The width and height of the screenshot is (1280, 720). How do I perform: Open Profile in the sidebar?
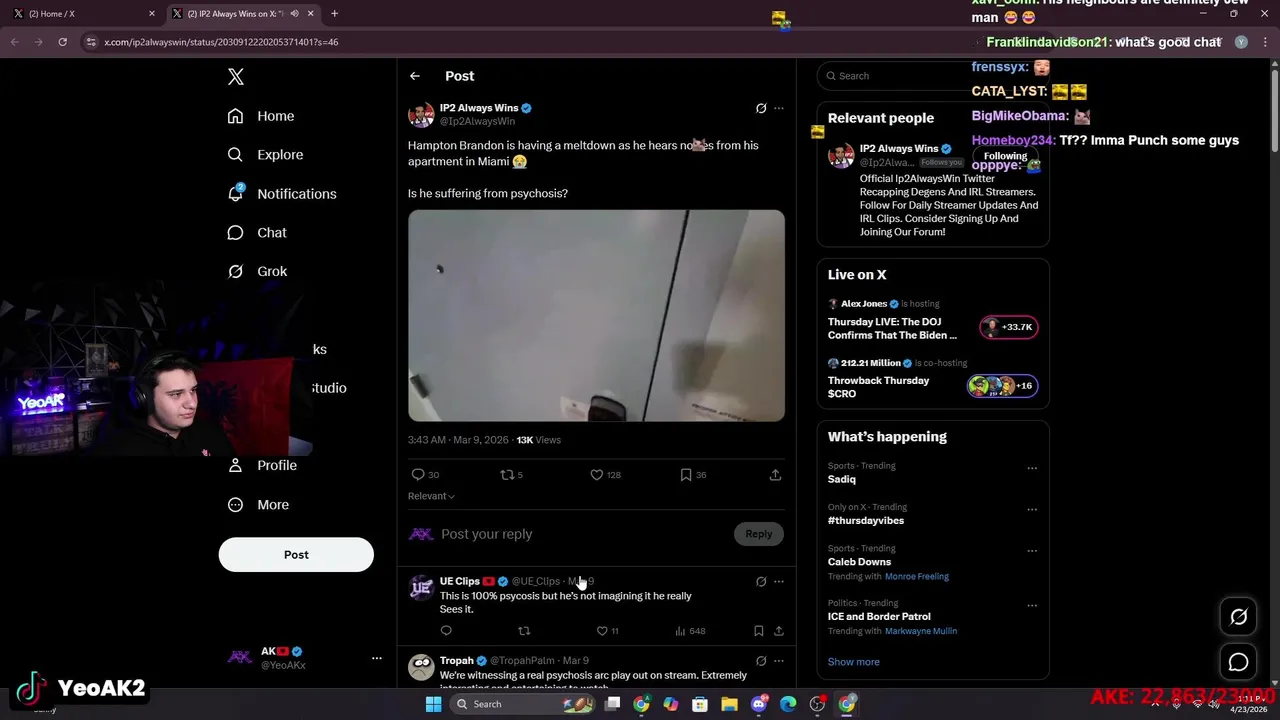click(262, 465)
